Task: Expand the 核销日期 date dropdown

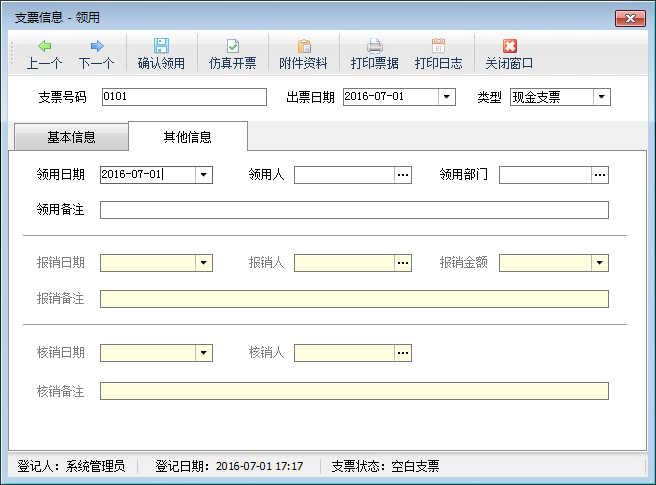Action: pyautogui.click(x=204, y=353)
